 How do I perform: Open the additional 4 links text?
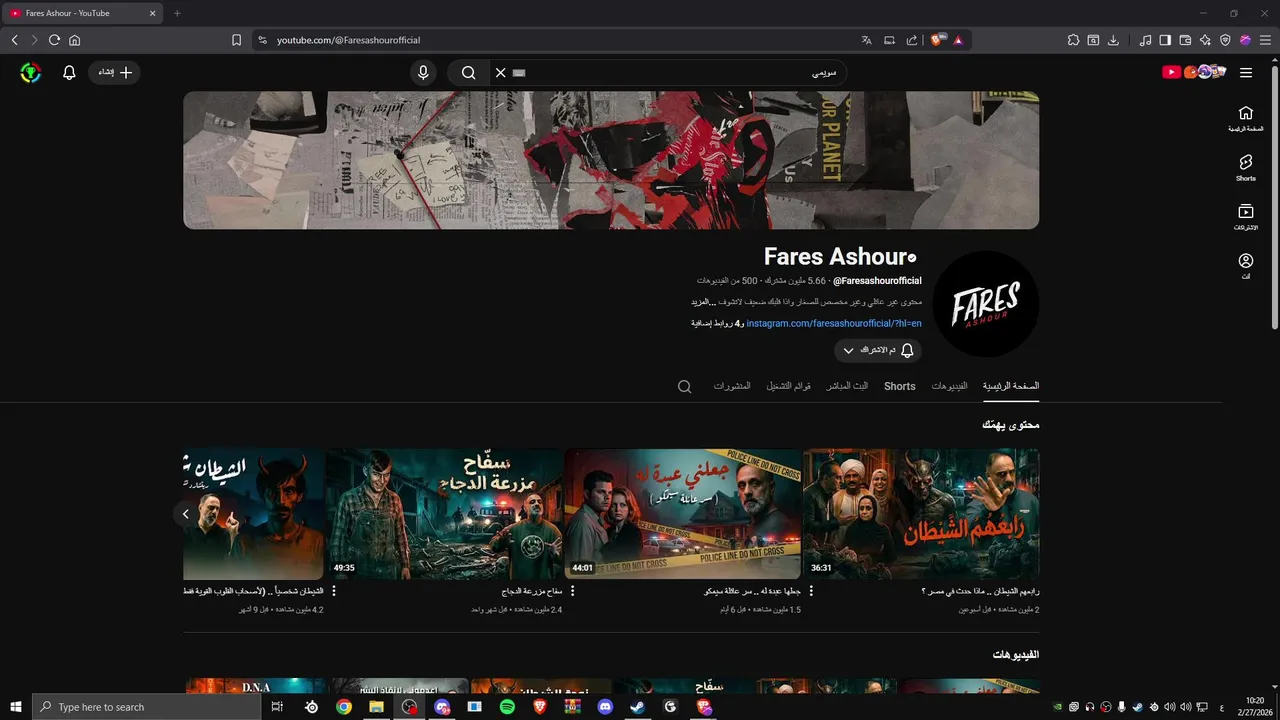(x=716, y=323)
